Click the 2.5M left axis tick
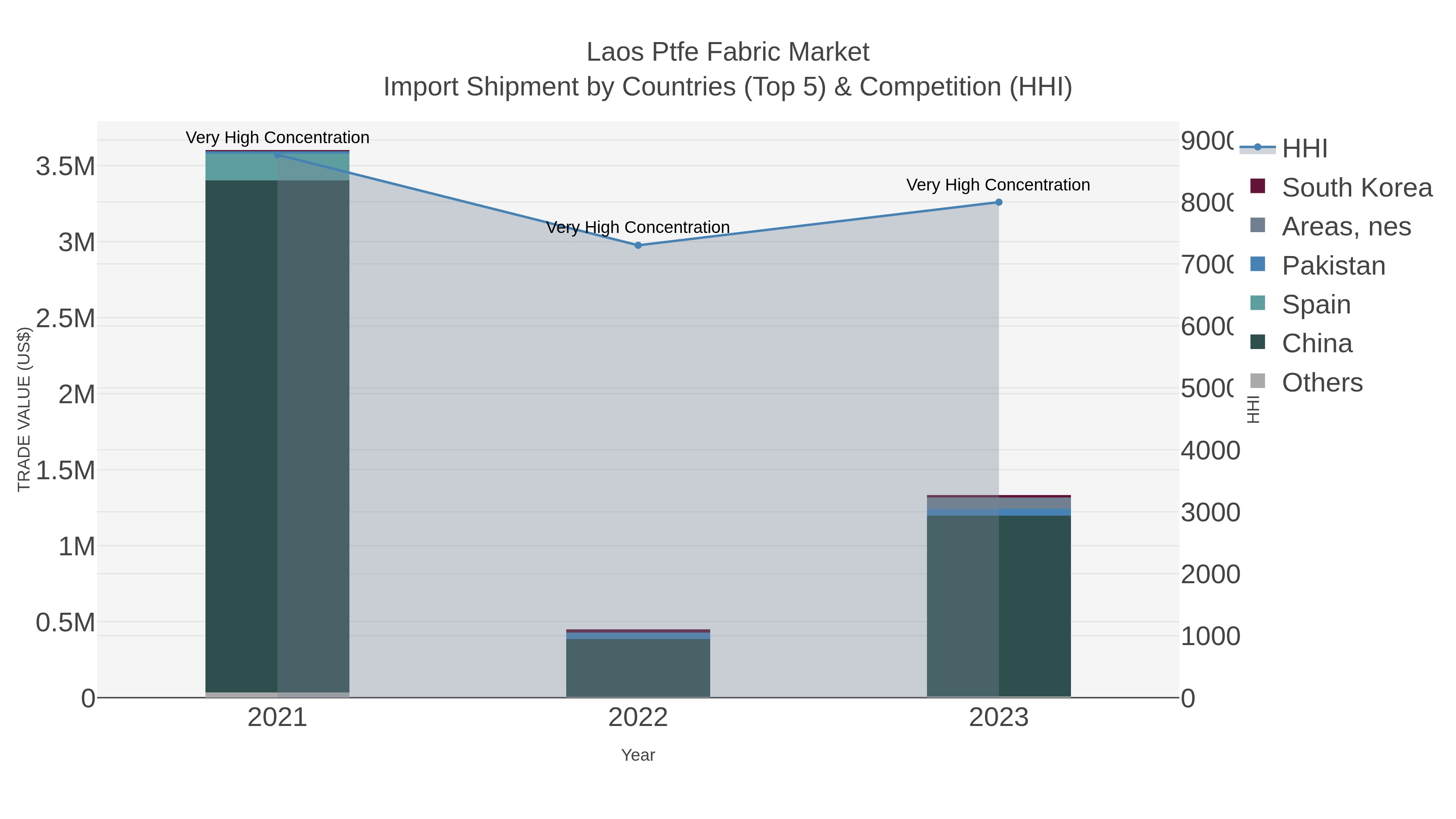Viewport: 1456px width, 819px height. (x=66, y=319)
